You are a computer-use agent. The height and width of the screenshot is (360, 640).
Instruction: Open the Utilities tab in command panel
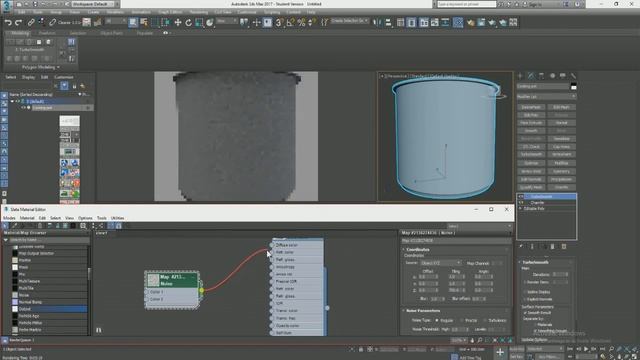click(573, 76)
